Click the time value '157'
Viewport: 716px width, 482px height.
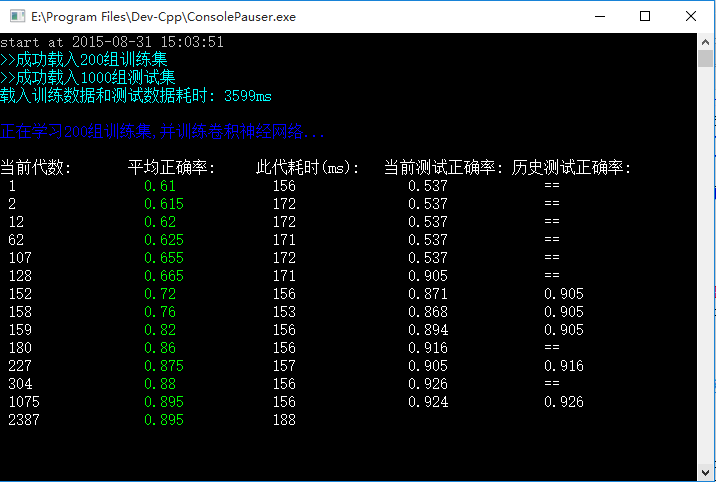coord(284,366)
